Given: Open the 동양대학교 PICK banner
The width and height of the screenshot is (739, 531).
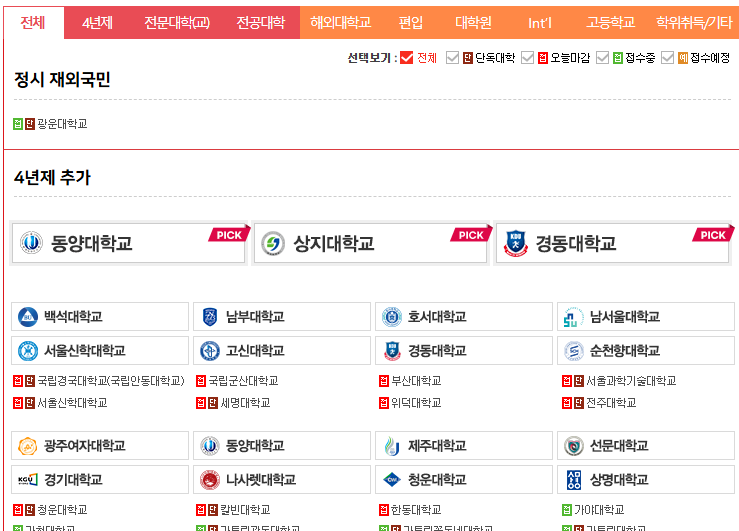Looking at the screenshot, I should pyautogui.click(x=129, y=243).
